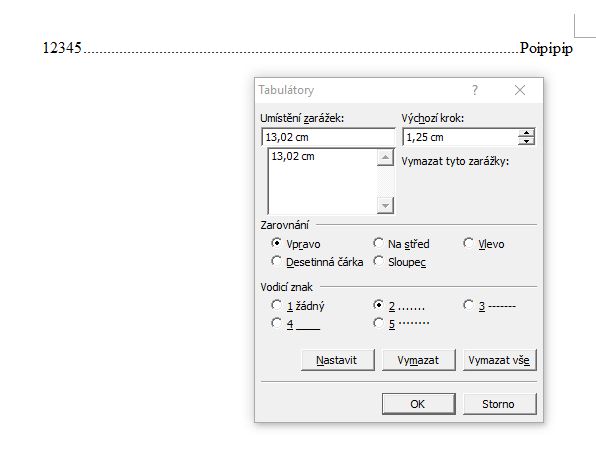Click the Umístění zarážek input field
The height and width of the screenshot is (462, 596).
328,137
